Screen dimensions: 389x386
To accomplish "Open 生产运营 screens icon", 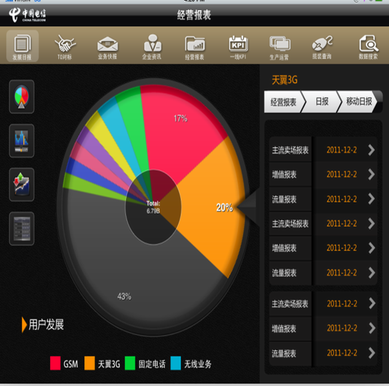I will pos(280,46).
